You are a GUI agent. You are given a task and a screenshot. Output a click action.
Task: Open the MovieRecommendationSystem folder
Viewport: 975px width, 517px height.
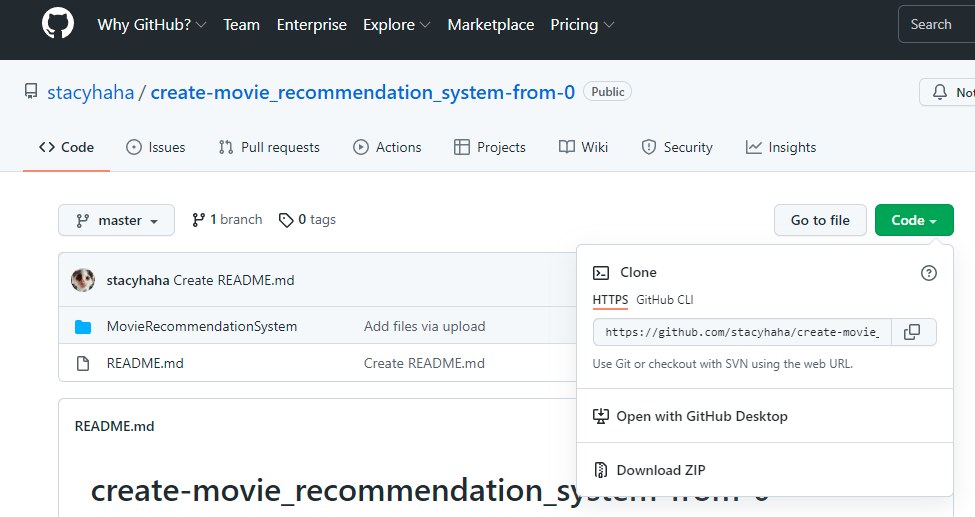coord(201,327)
